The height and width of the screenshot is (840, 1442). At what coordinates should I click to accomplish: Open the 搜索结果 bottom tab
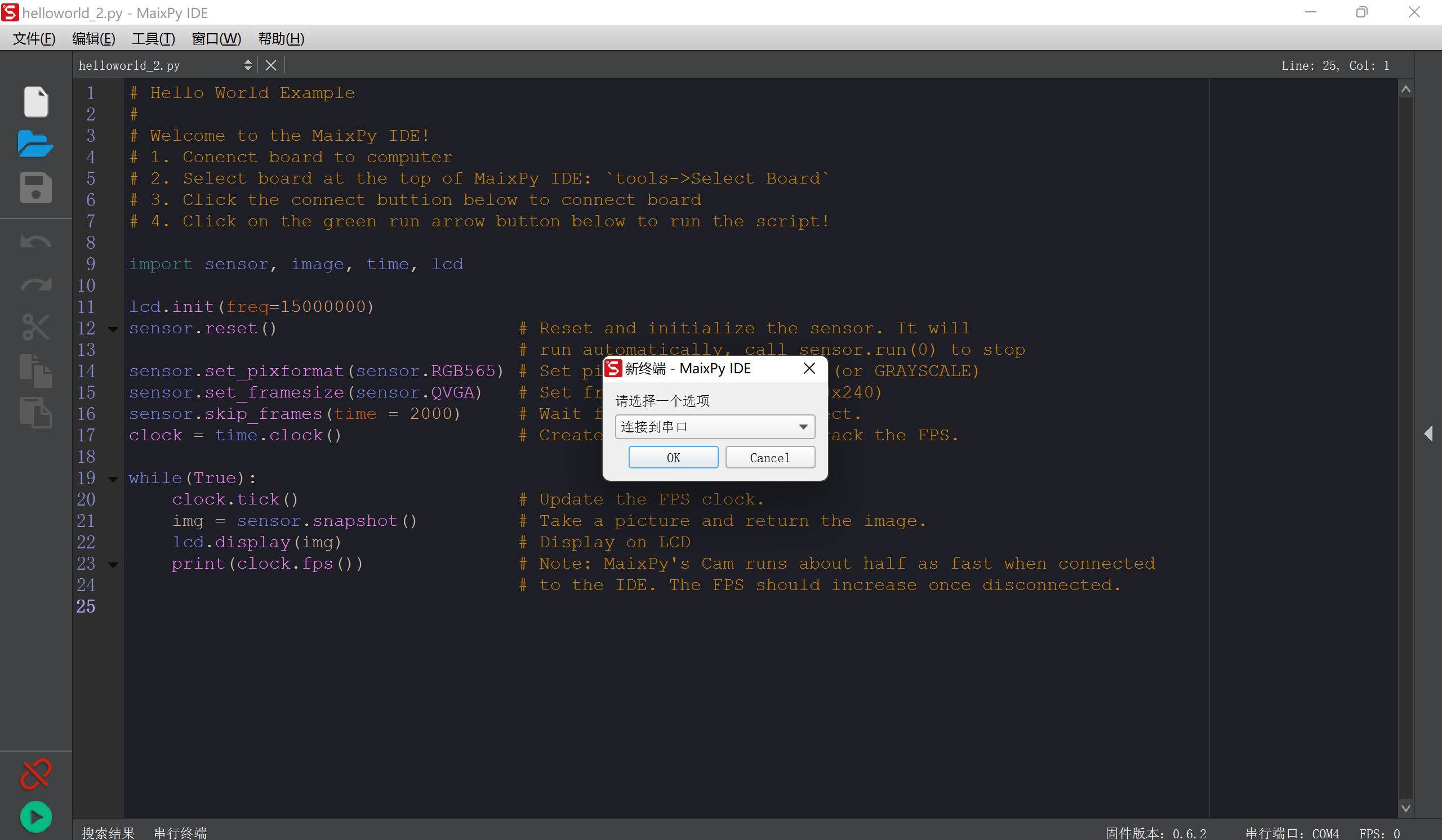pos(108,833)
